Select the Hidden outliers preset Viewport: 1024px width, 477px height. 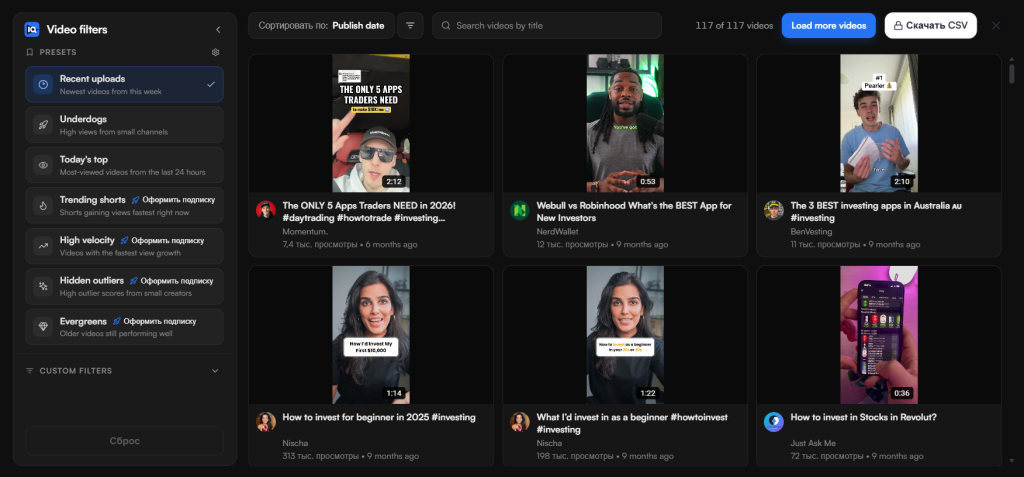pos(125,286)
